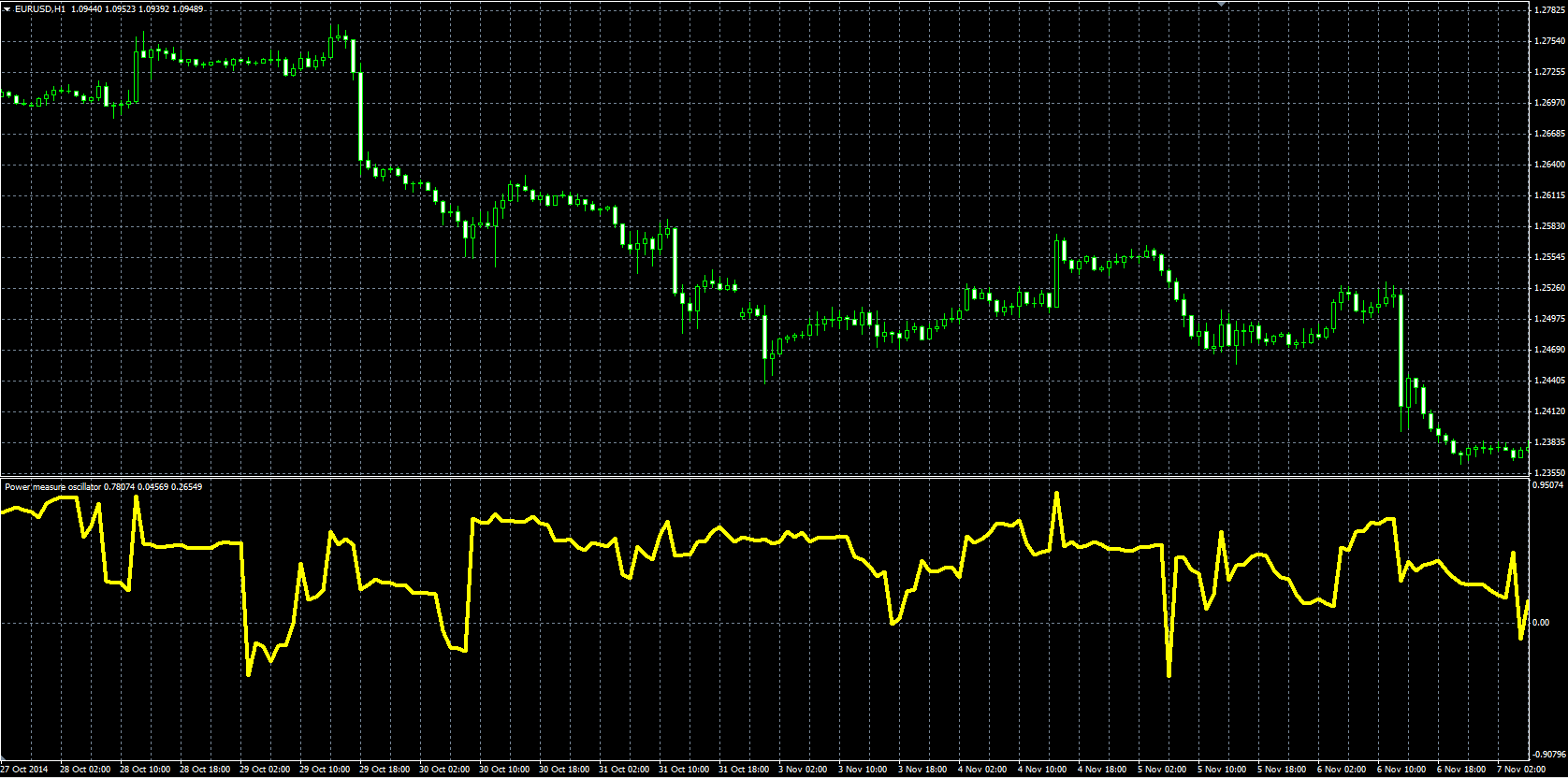Click the 29 Oct 18:00 time label
Image resolution: width=1568 pixels, height=778 pixels.
click(385, 770)
